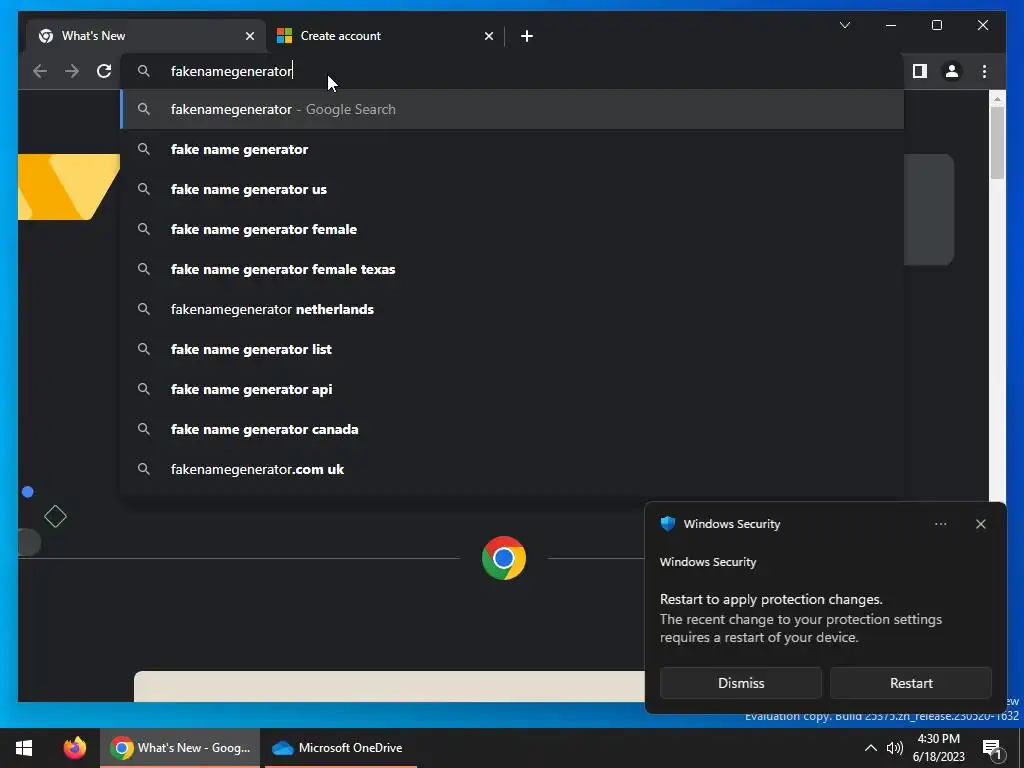
Task: Pick 'fake name generator female texas'
Action: pos(513,269)
